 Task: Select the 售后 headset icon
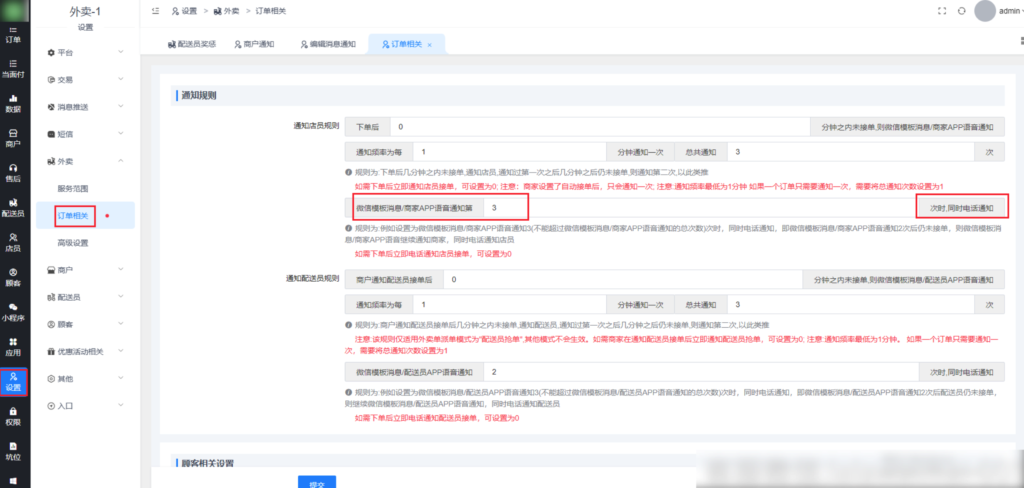pos(13,172)
